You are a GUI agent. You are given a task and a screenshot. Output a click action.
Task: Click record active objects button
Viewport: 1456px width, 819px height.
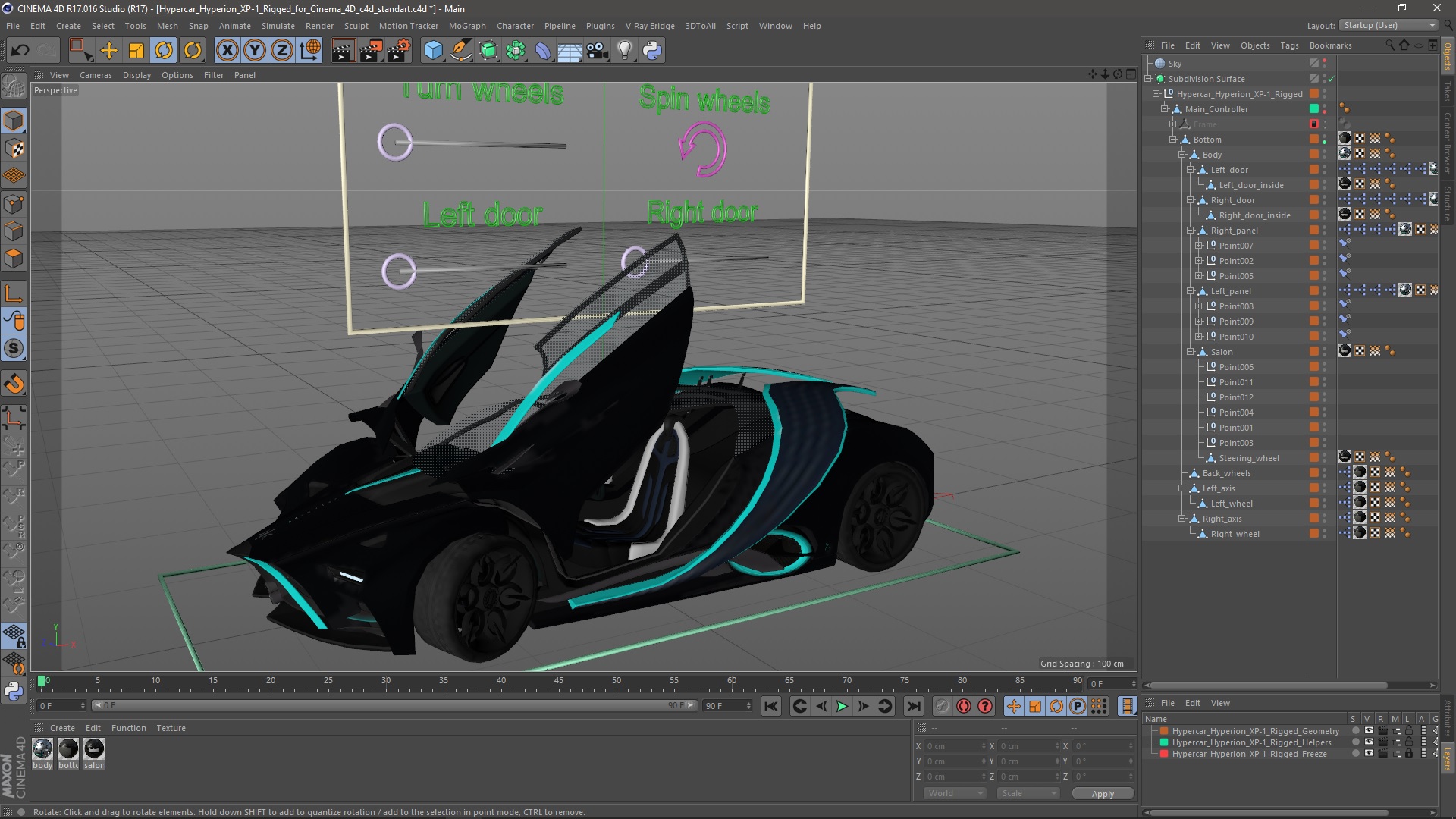pos(942,706)
